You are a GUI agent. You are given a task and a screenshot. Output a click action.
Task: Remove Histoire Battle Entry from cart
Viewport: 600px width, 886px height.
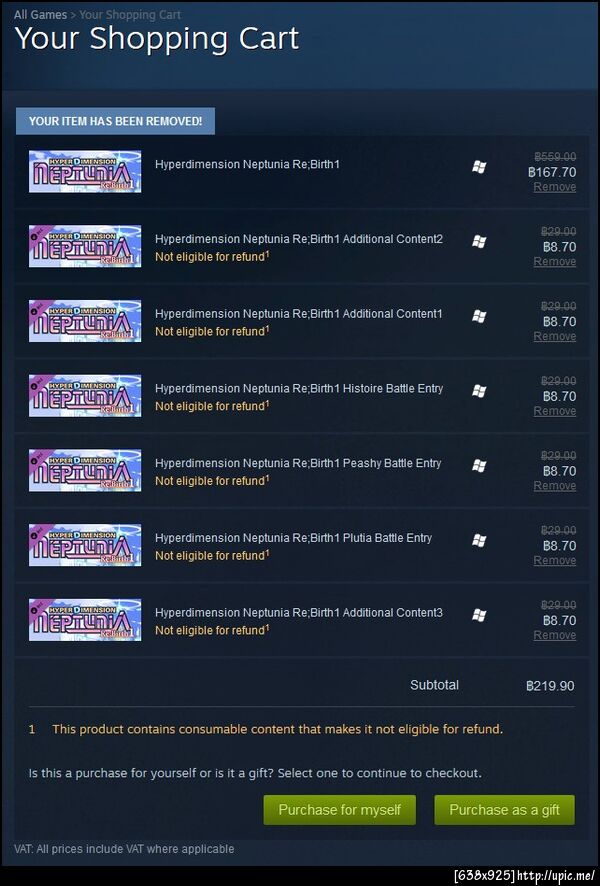[x=555, y=411]
